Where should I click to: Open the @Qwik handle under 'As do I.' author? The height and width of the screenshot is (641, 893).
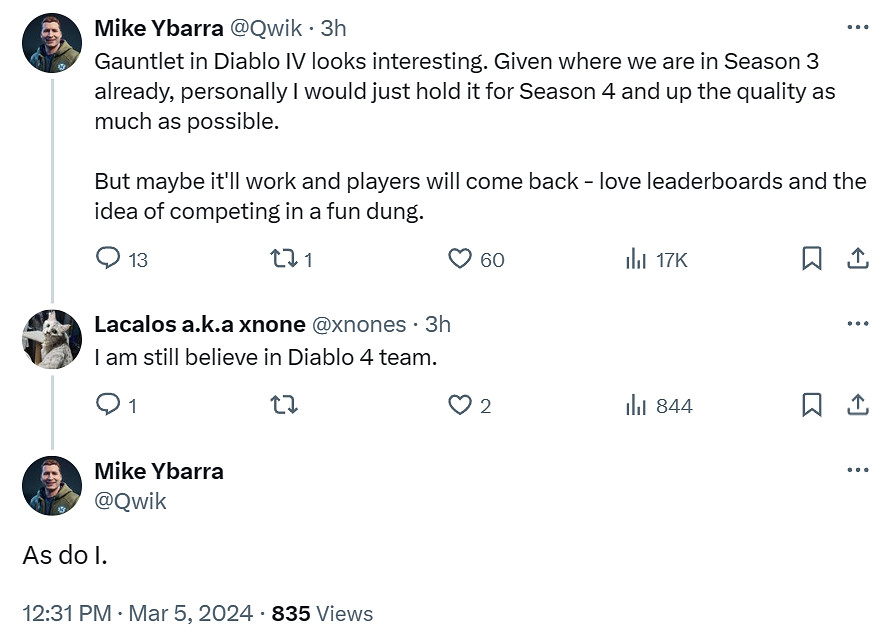point(130,501)
